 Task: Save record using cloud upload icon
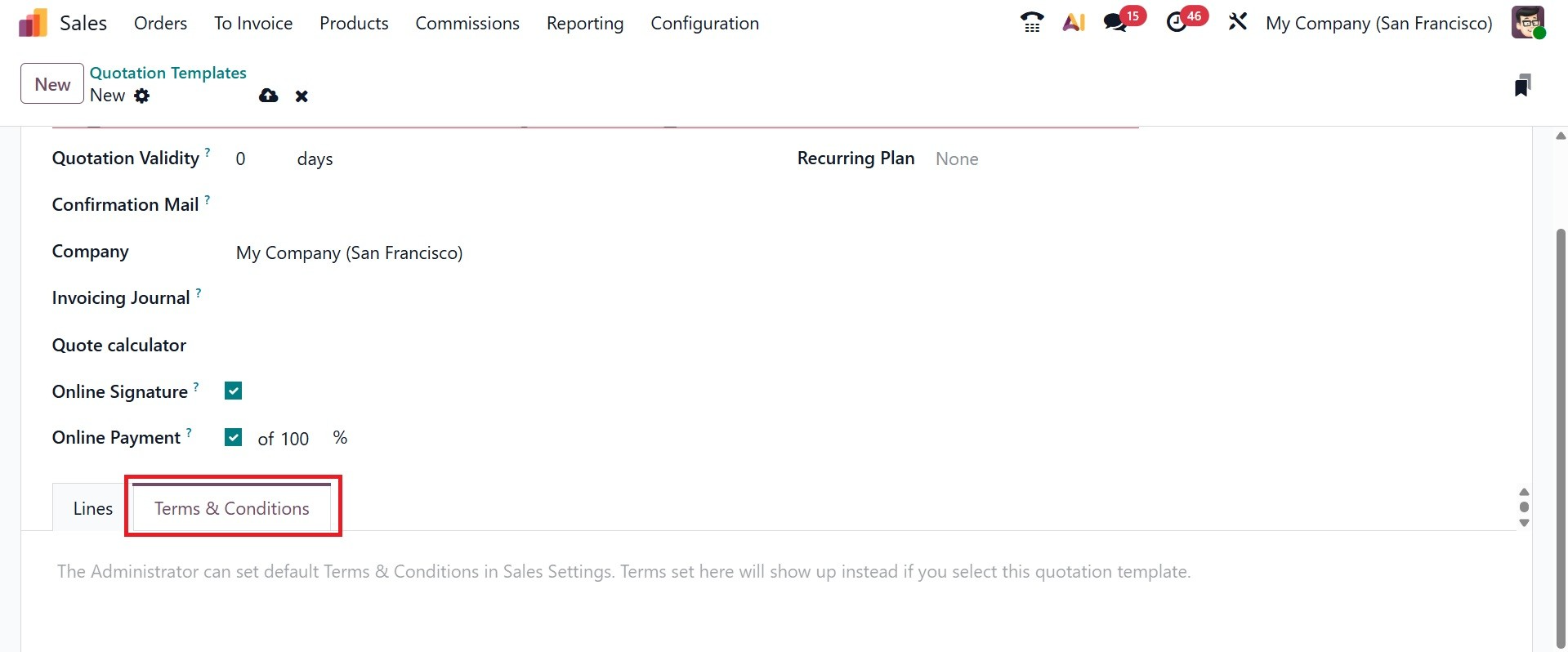[x=268, y=96]
